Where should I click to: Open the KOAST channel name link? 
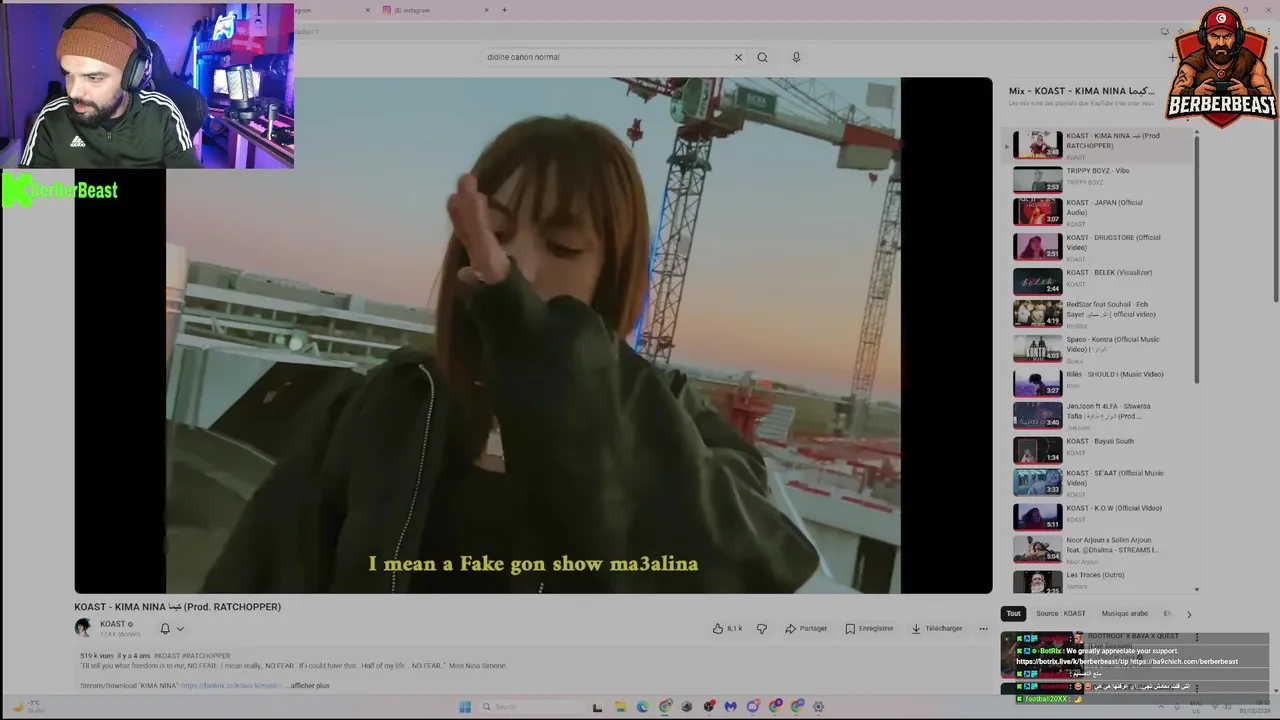pyautogui.click(x=113, y=624)
